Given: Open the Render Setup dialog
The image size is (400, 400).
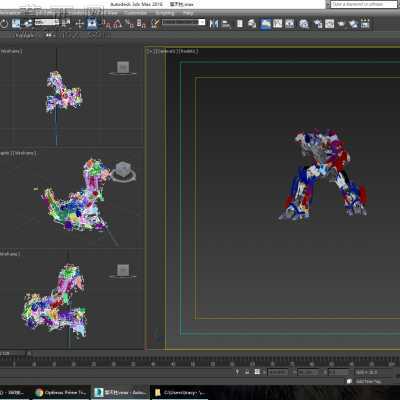Looking at the screenshot, I should [317, 24].
